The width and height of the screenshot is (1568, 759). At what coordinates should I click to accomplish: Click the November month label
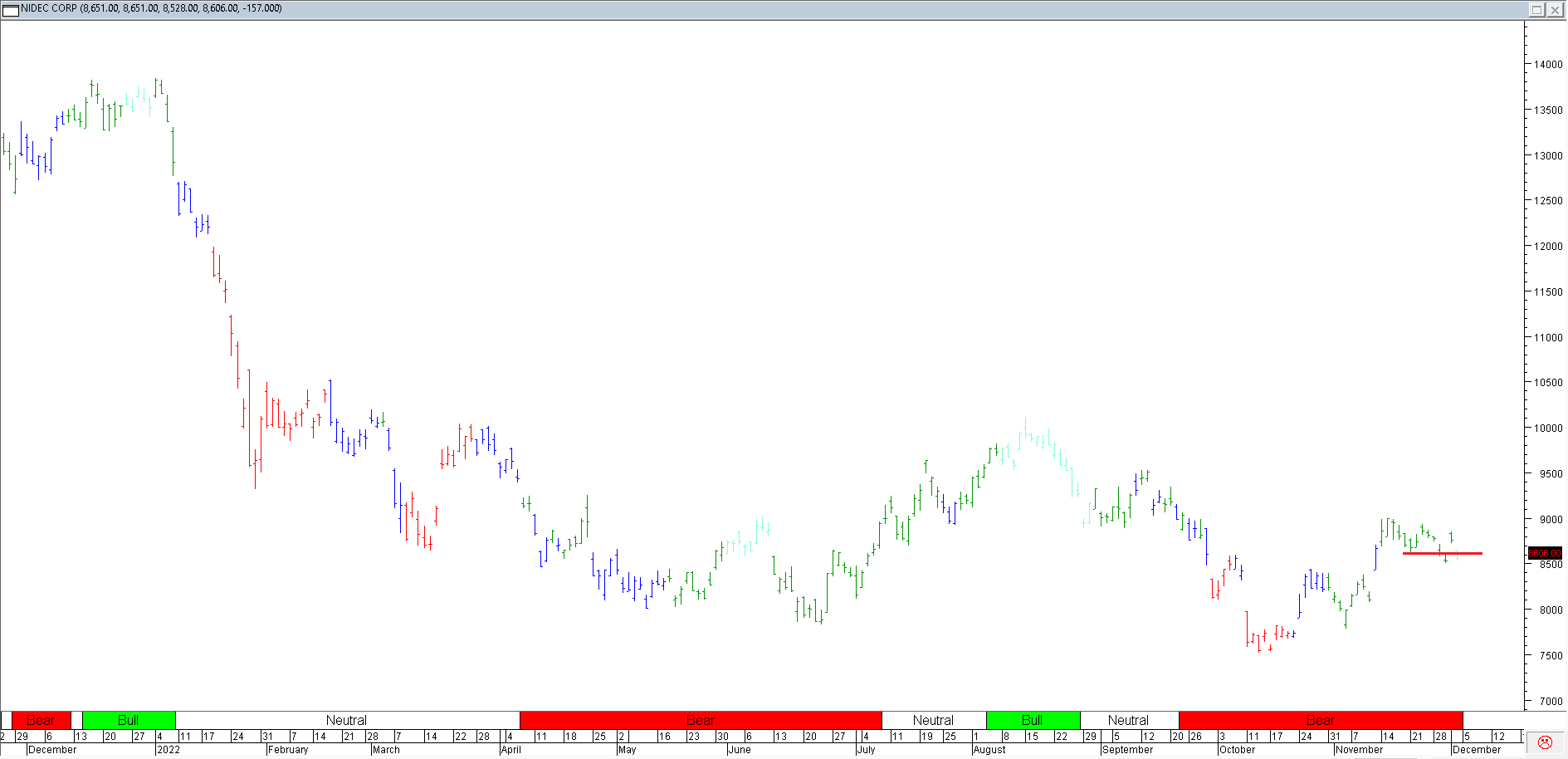click(1359, 750)
